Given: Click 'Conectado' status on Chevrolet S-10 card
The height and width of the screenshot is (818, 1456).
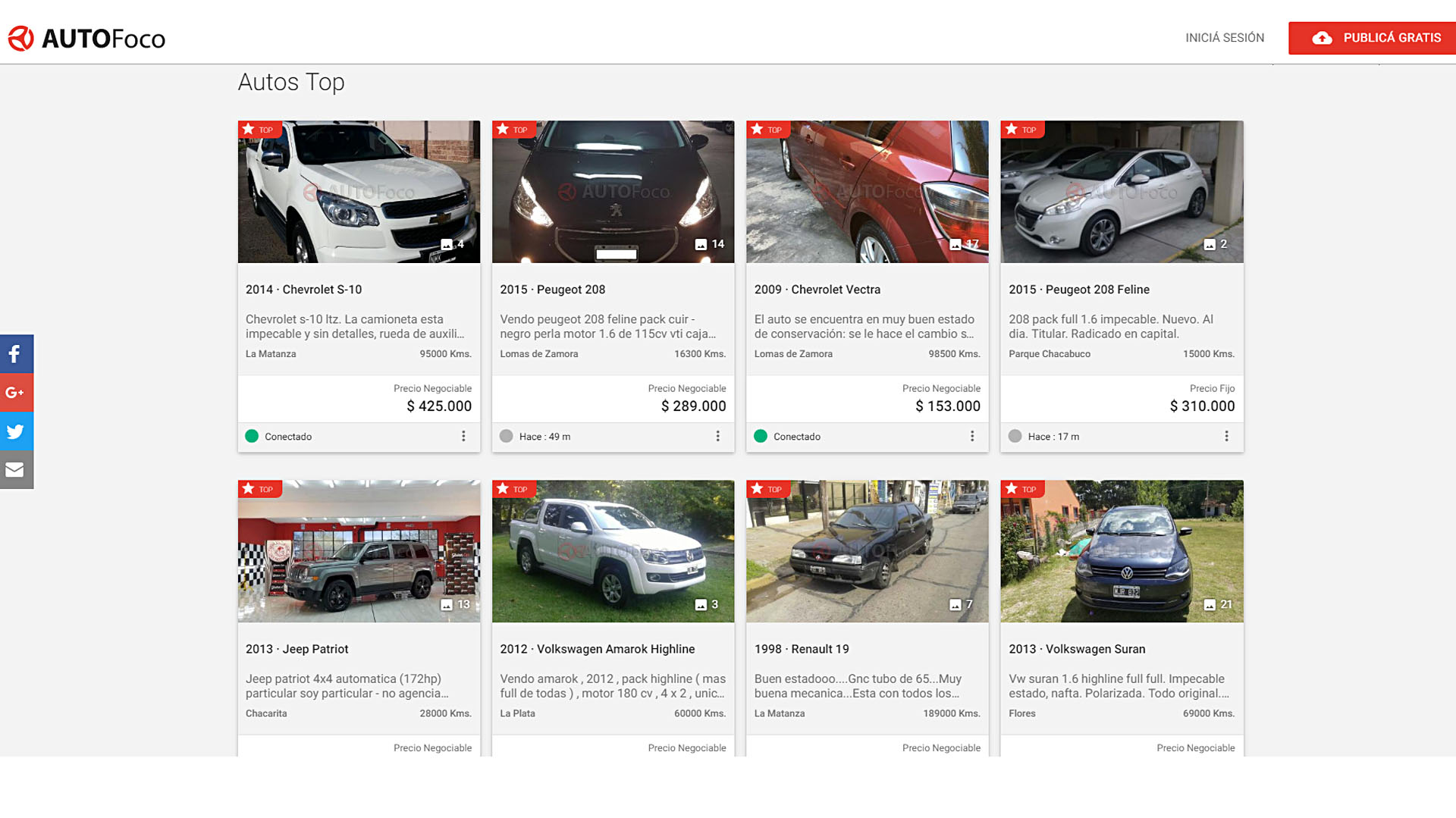Looking at the screenshot, I should click(x=279, y=437).
